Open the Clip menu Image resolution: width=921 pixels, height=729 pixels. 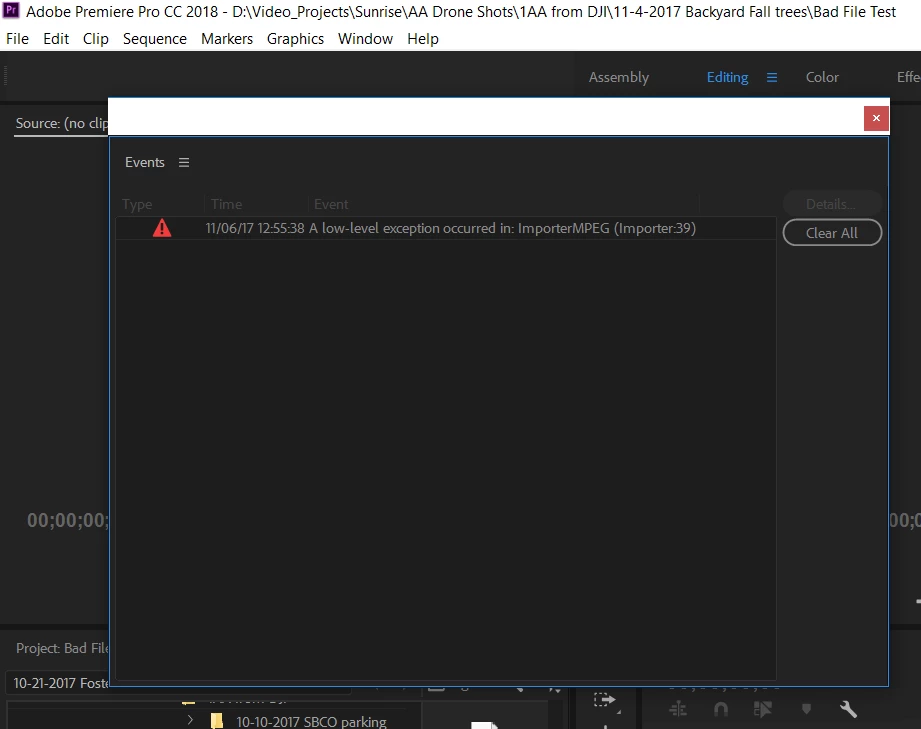(x=96, y=39)
